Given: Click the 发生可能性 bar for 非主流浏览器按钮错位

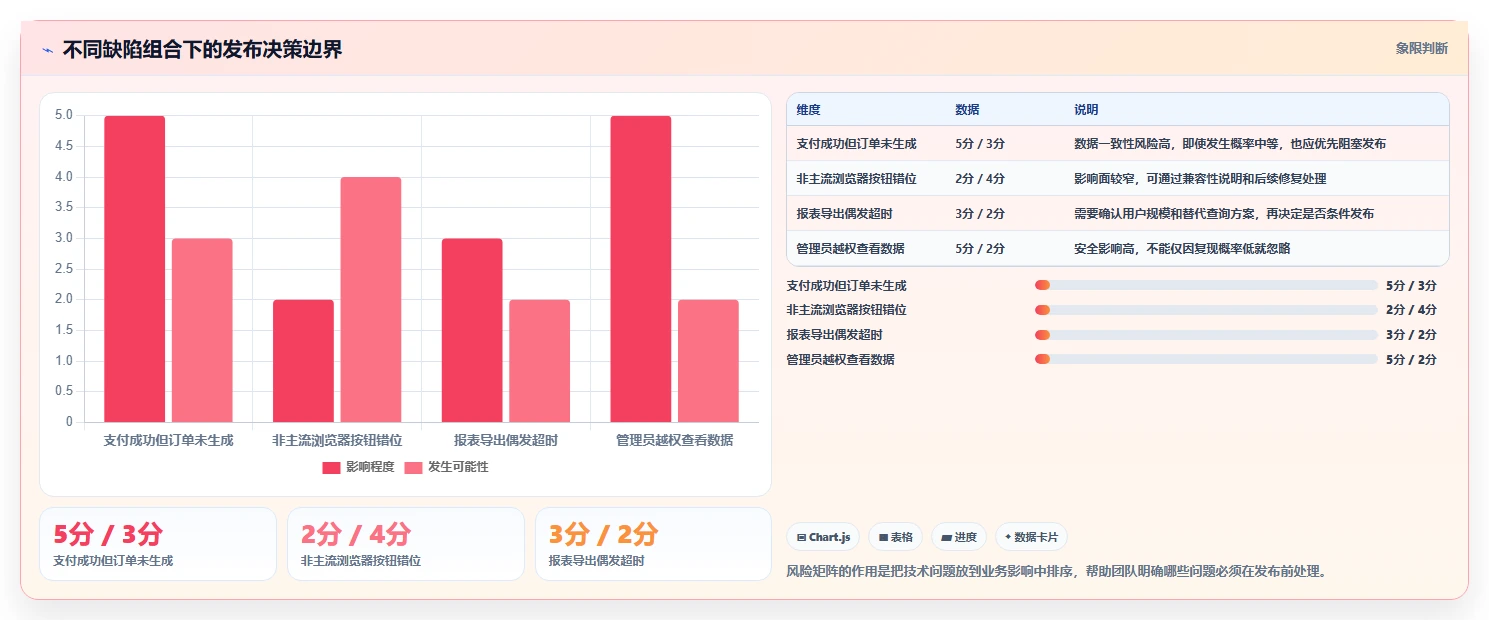Looking at the screenshot, I should click(x=371, y=300).
